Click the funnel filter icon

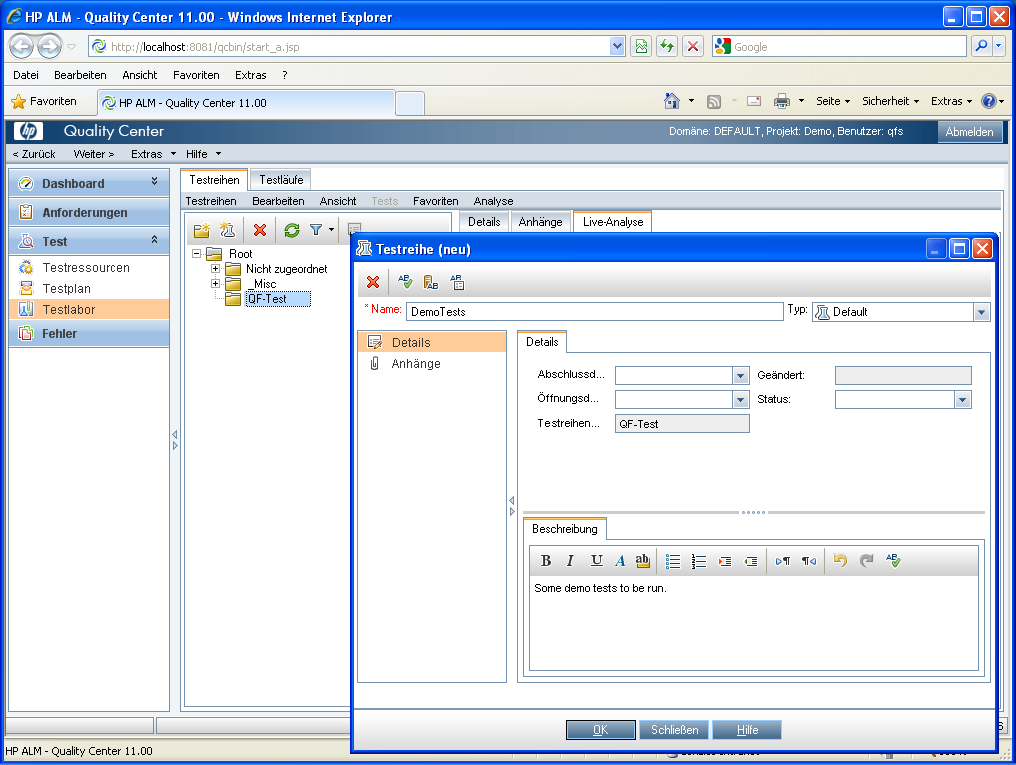(x=316, y=230)
